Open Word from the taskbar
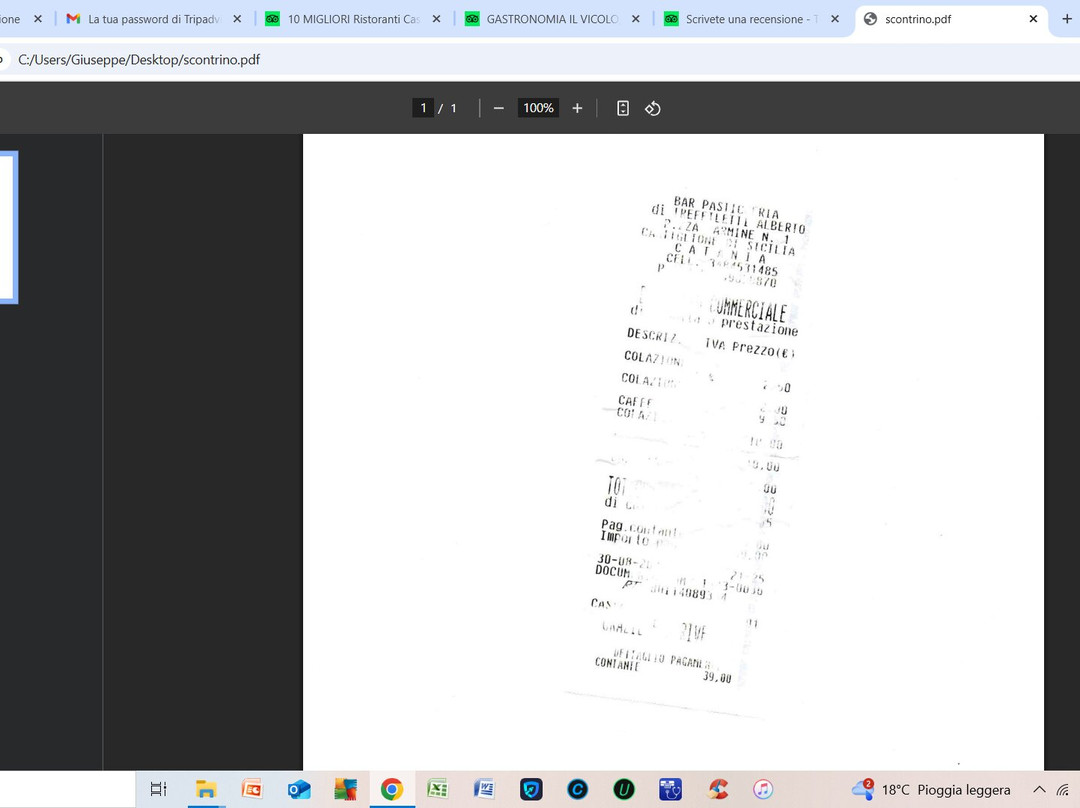The width and height of the screenshot is (1080, 808). tap(484, 789)
